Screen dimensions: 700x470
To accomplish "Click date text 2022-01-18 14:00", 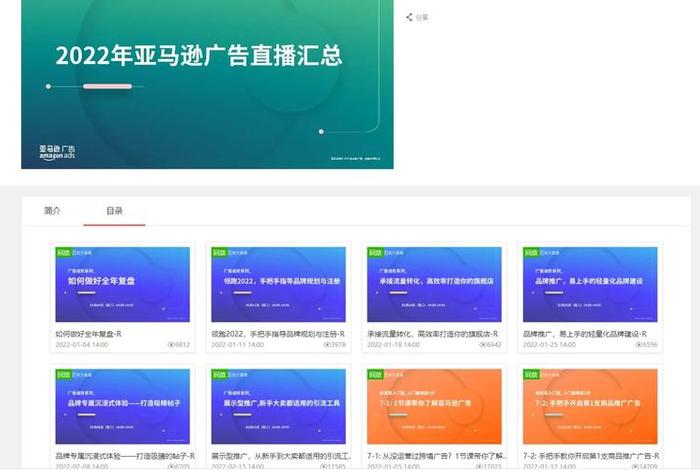I will coord(393,345).
